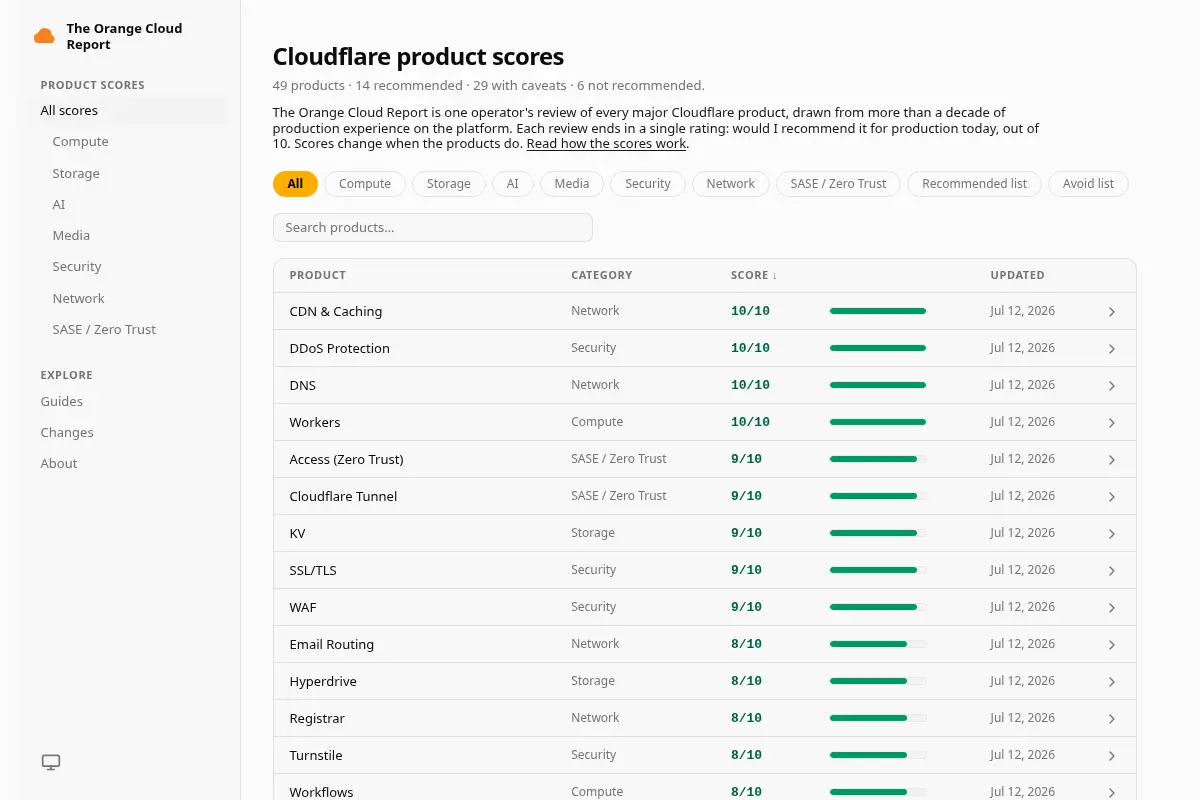1200x800 pixels.
Task: Click the DNS row 10/10 score
Action: pyautogui.click(x=750, y=385)
